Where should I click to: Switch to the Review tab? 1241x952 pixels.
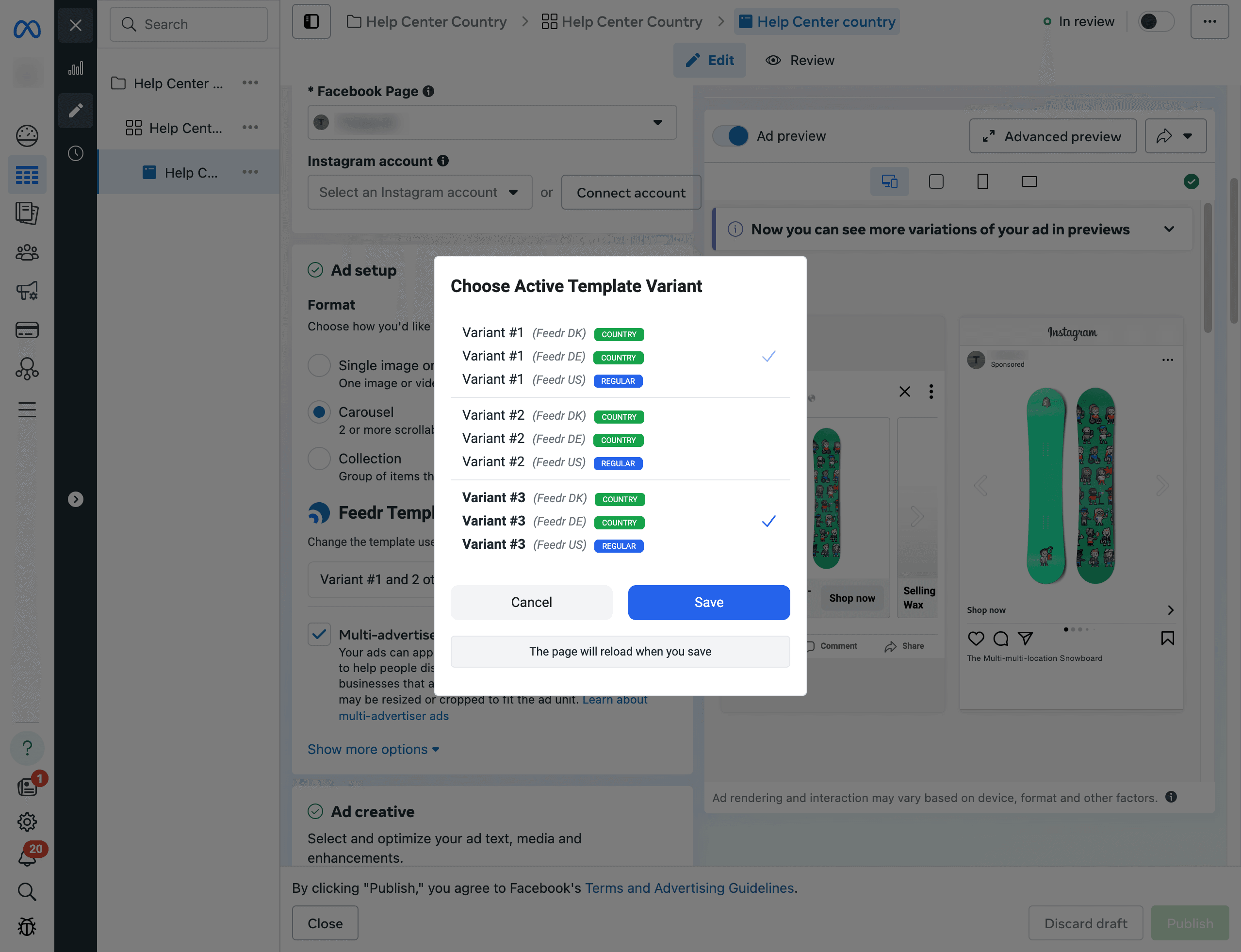(x=800, y=61)
